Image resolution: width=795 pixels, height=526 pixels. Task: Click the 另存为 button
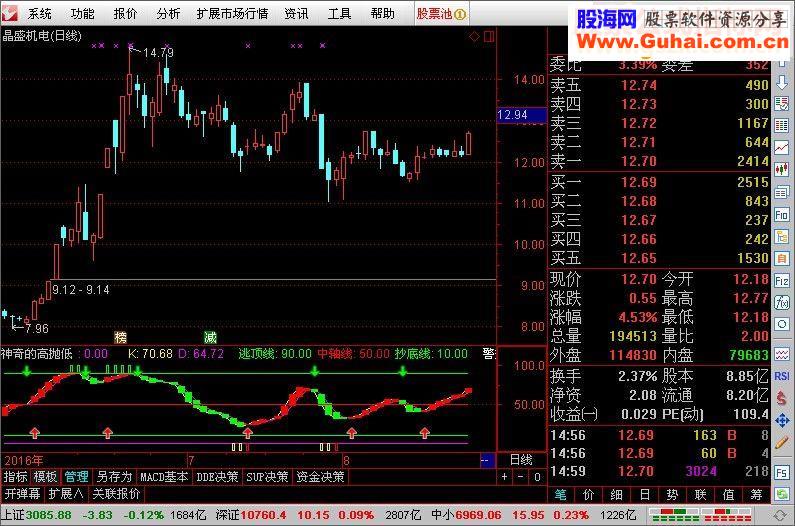click(114, 477)
